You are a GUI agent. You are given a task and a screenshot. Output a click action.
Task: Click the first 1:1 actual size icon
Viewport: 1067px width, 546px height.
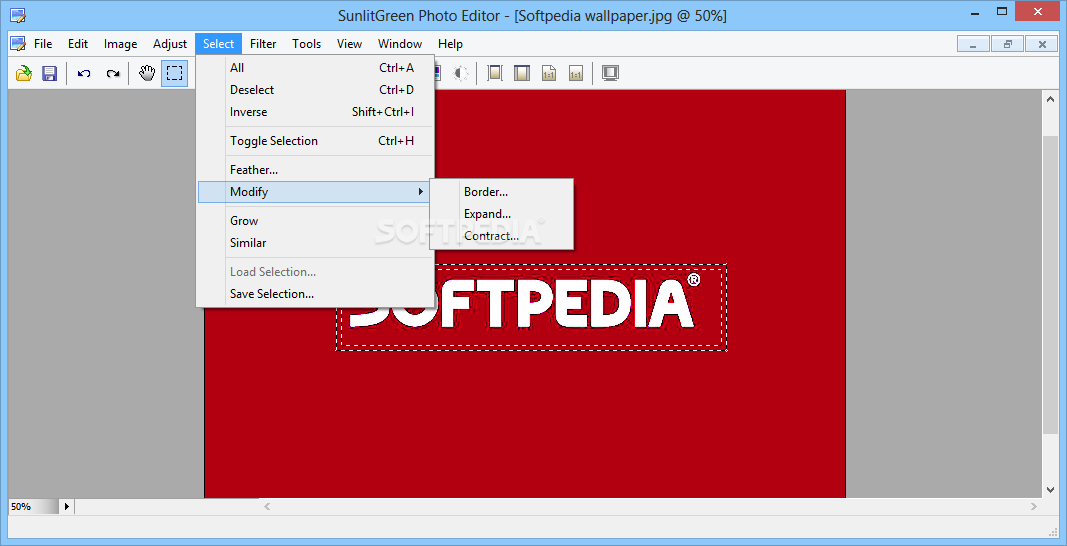[549, 74]
